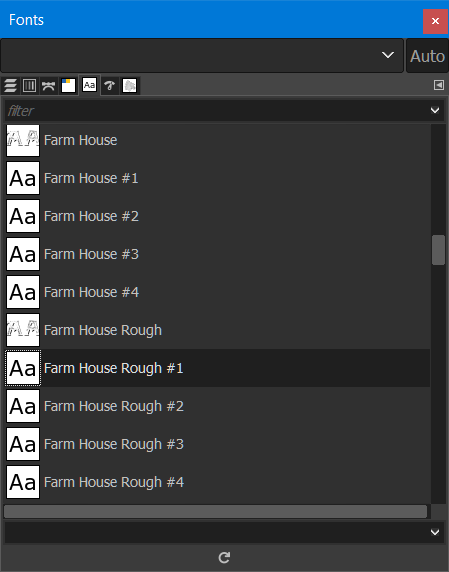Select the Fonts tab with Aa icon
This screenshot has height=572, width=449.
click(x=89, y=85)
